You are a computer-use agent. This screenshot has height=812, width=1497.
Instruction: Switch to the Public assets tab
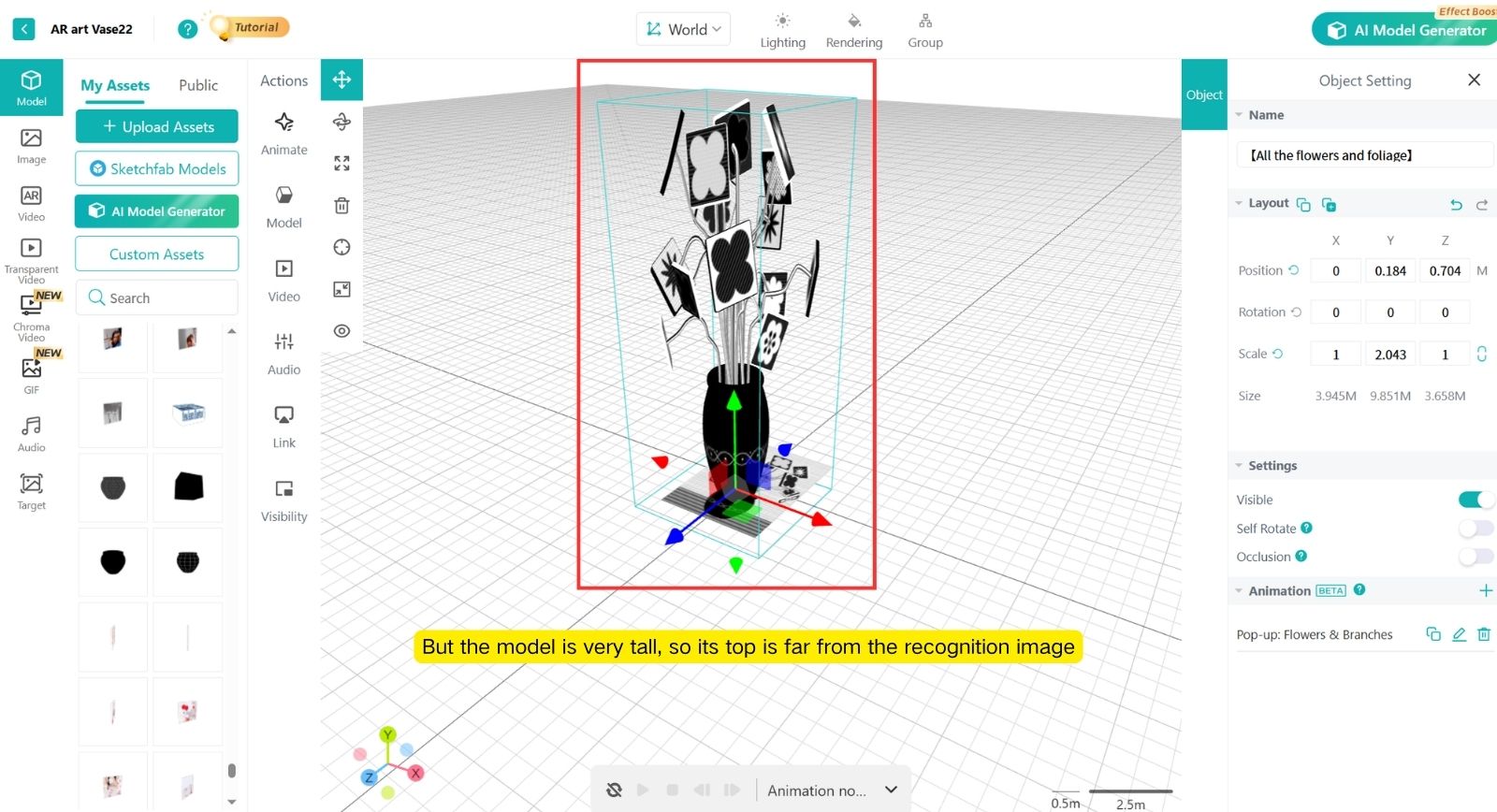197,85
